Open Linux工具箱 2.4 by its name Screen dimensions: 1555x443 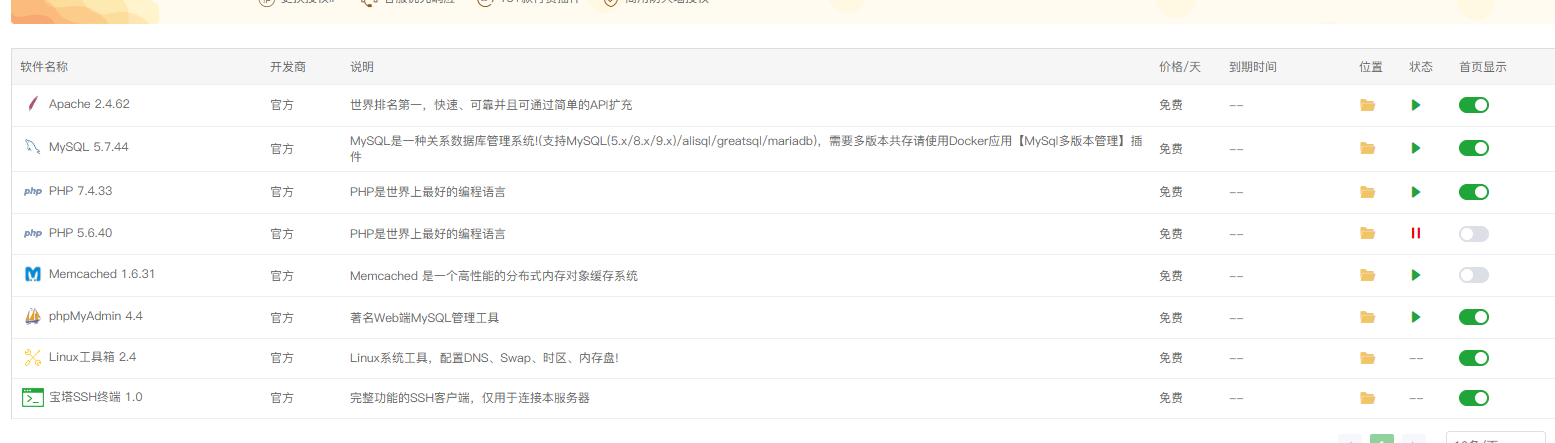[93, 357]
